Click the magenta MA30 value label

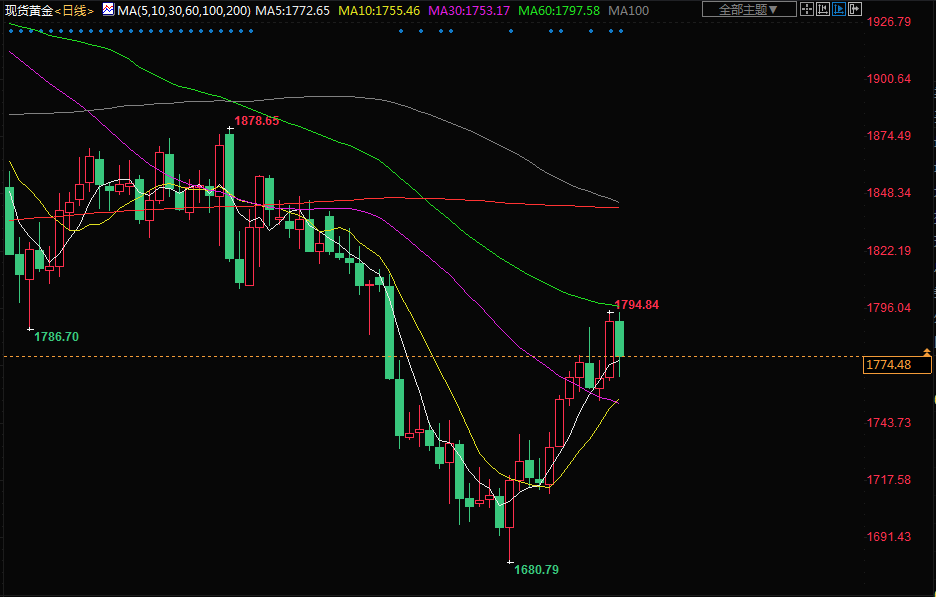point(469,10)
